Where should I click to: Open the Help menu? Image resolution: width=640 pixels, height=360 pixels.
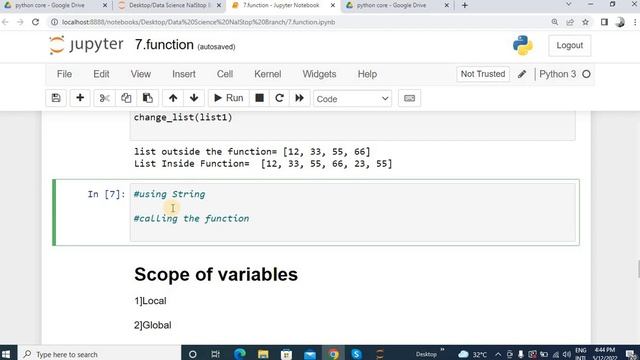click(367, 74)
